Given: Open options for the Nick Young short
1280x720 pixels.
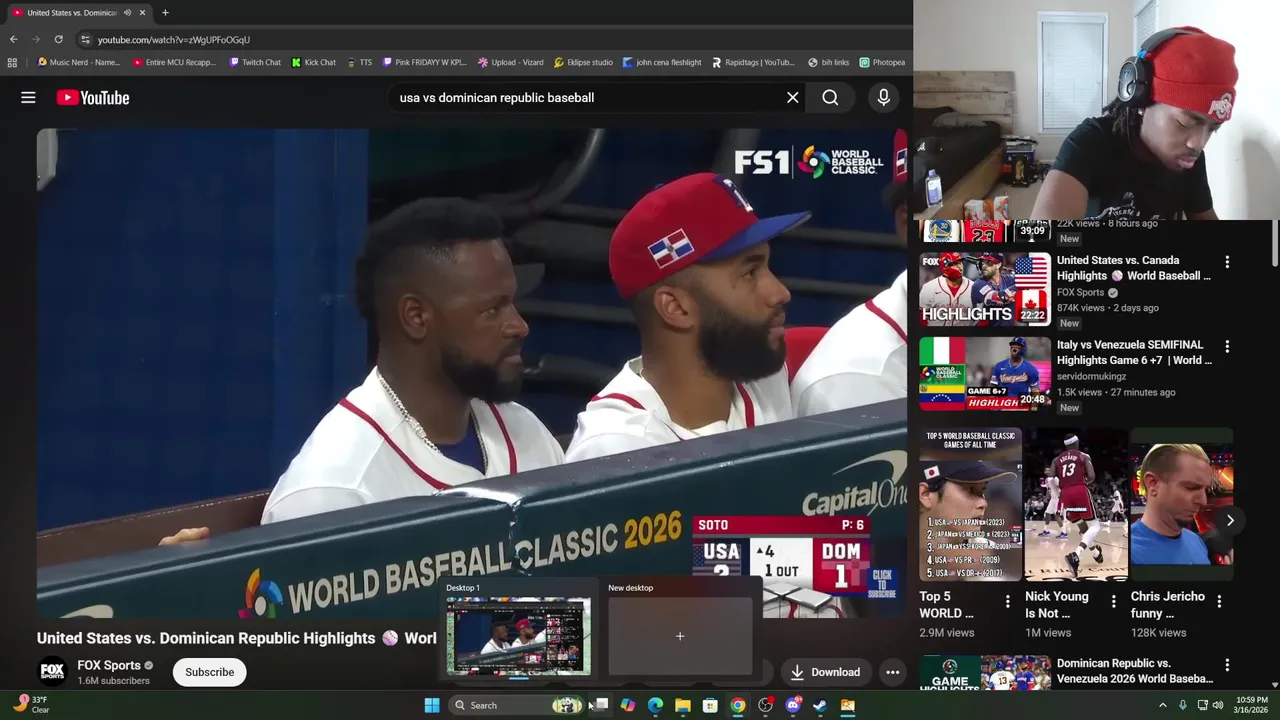Looking at the screenshot, I should (x=1113, y=601).
